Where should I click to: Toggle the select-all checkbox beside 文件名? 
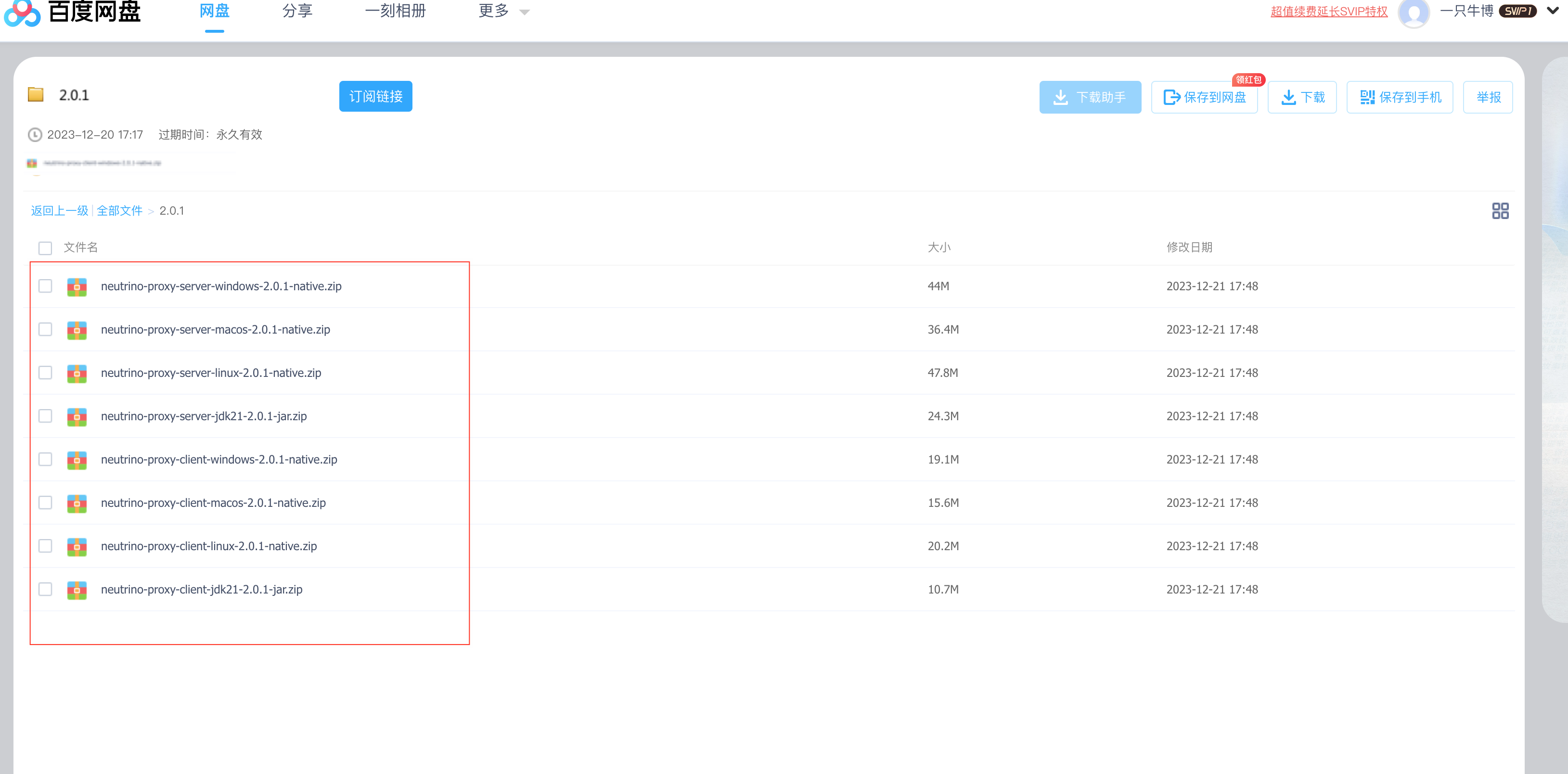pyautogui.click(x=45, y=248)
